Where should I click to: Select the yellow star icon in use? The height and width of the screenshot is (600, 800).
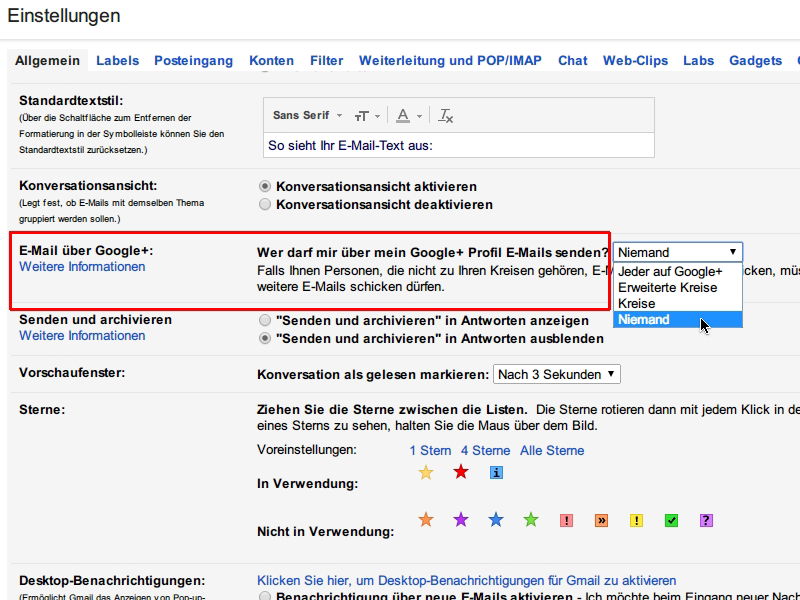[x=426, y=472]
